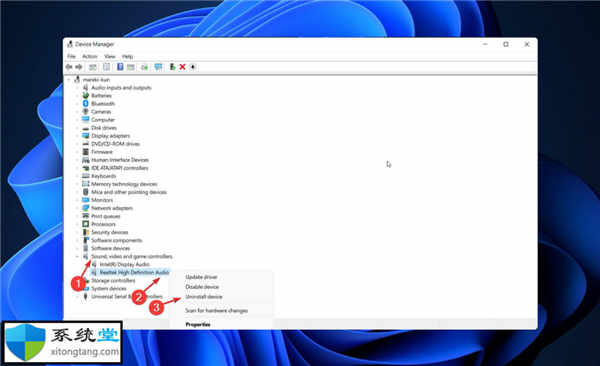
Task: Collapse Sound, video and game controllers
Action: point(77,256)
